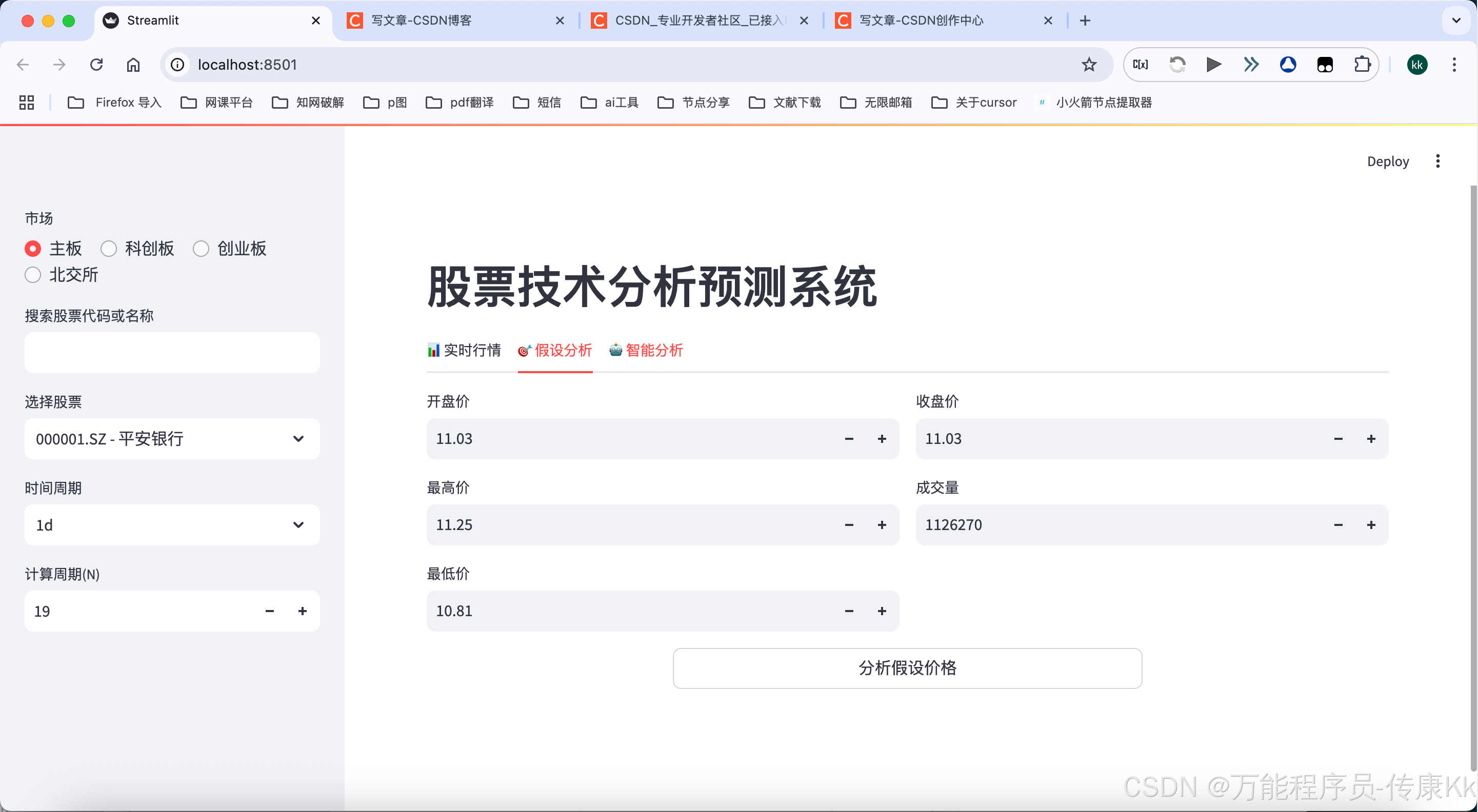Open the 关于cursor bookmark folder
The image size is (1478, 812).
[x=974, y=103]
